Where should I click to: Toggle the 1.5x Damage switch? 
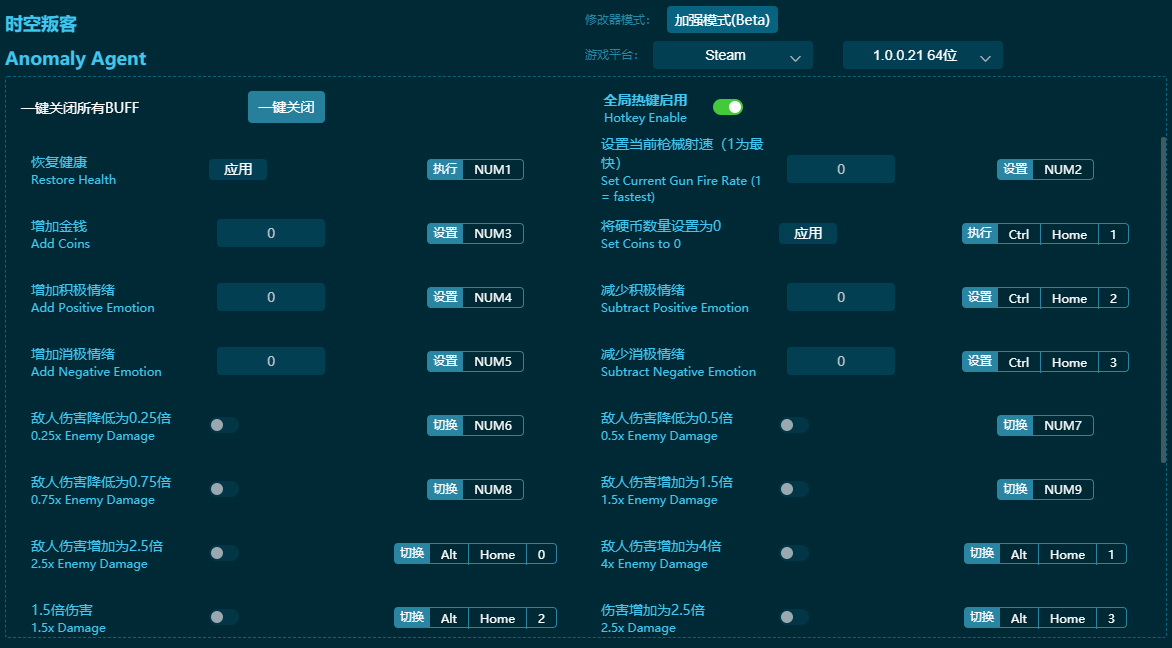(x=224, y=617)
